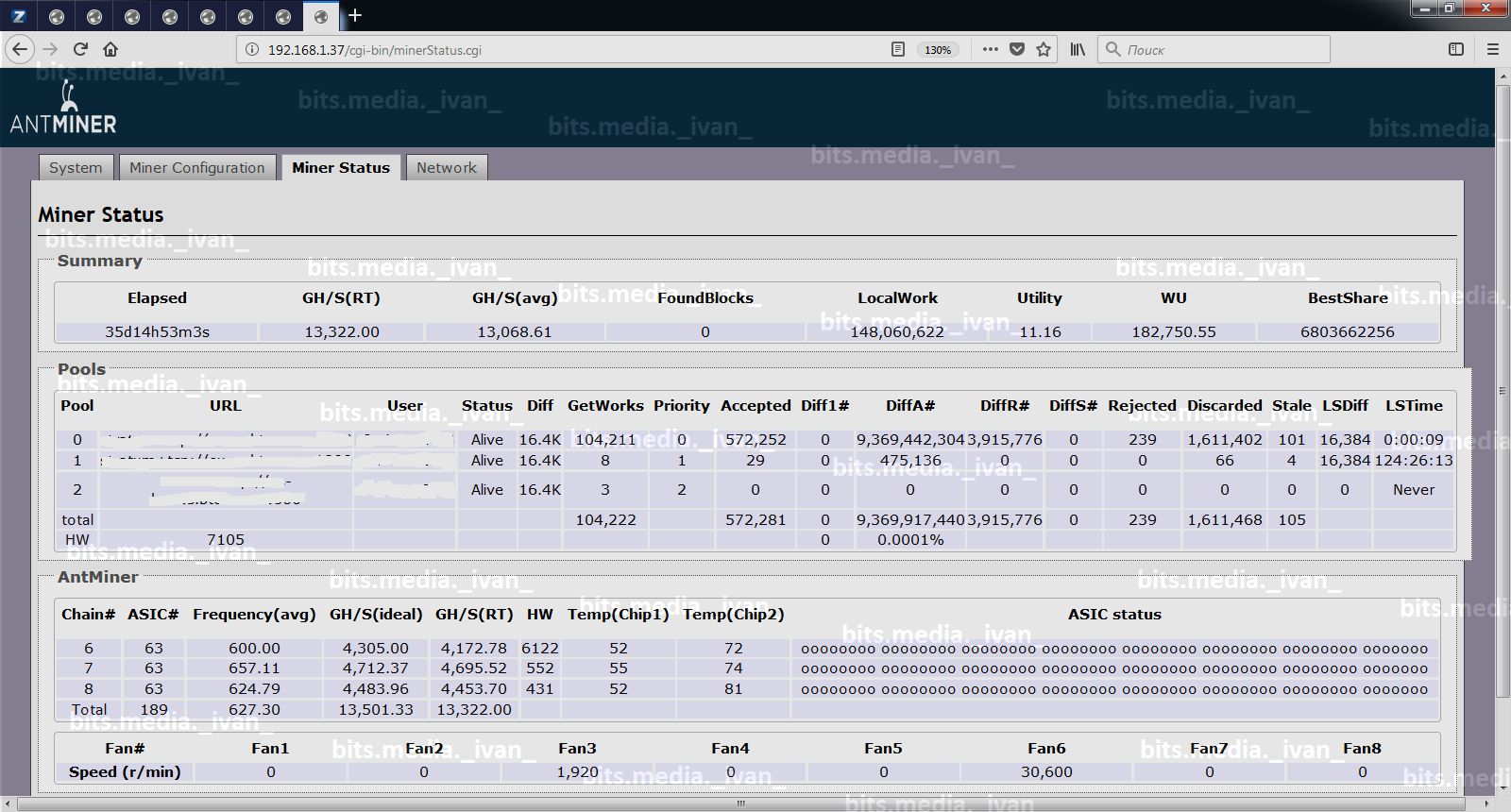Select Fan6 speed value 30,600
The image size is (1511, 812).
pos(1046,772)
